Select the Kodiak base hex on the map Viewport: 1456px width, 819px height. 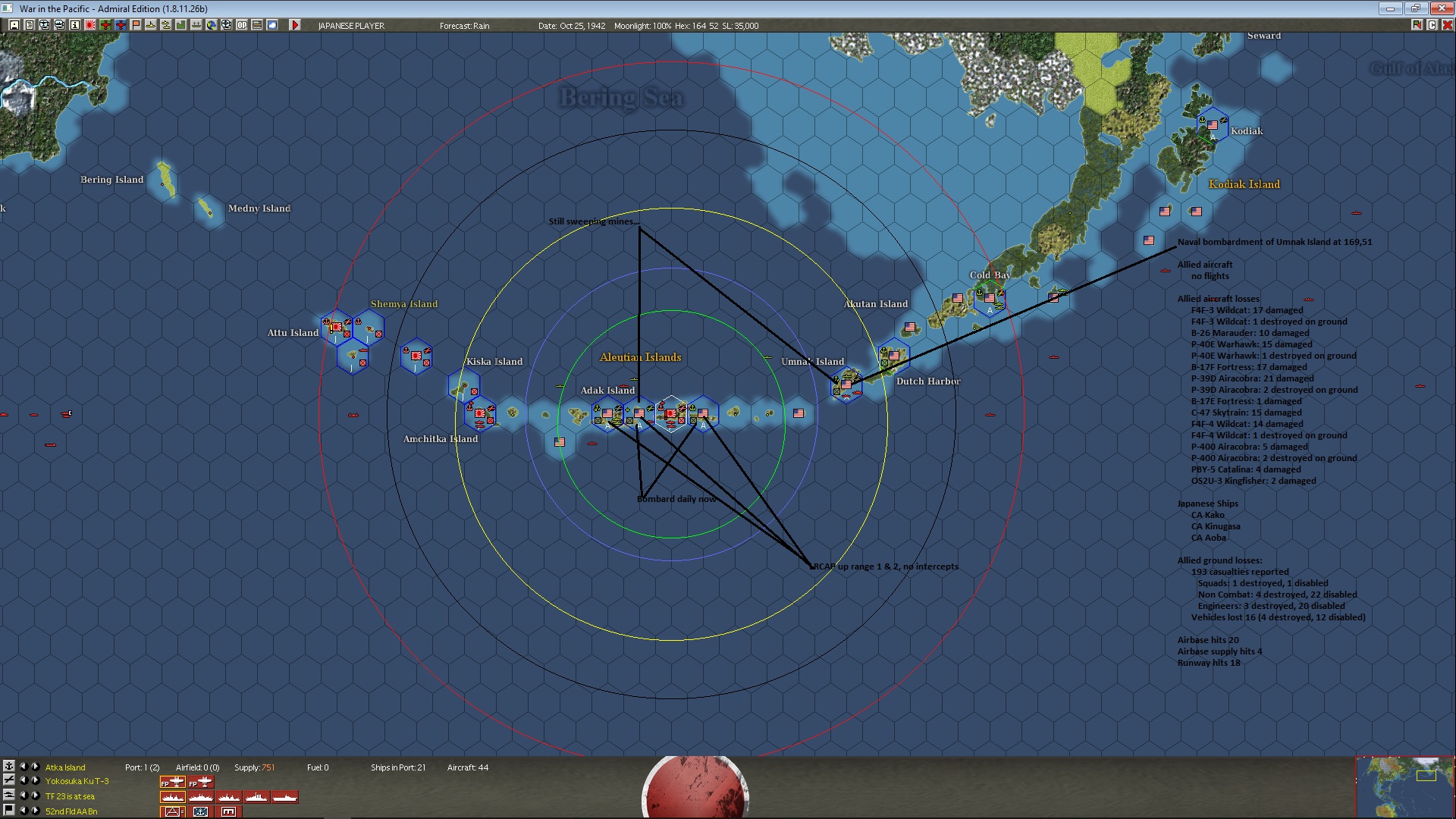[1213, 125]
